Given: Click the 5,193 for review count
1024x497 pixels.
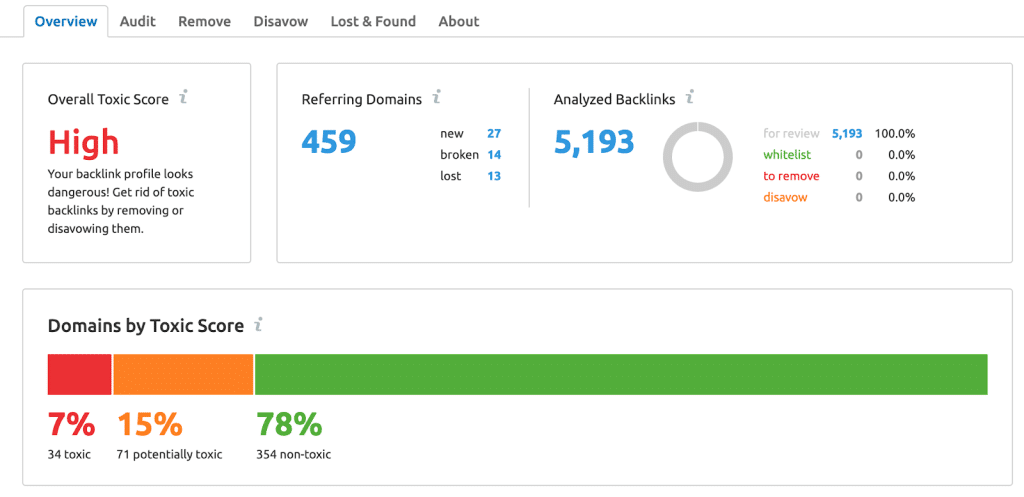Looking at the screenshot, I should (846, 134).
